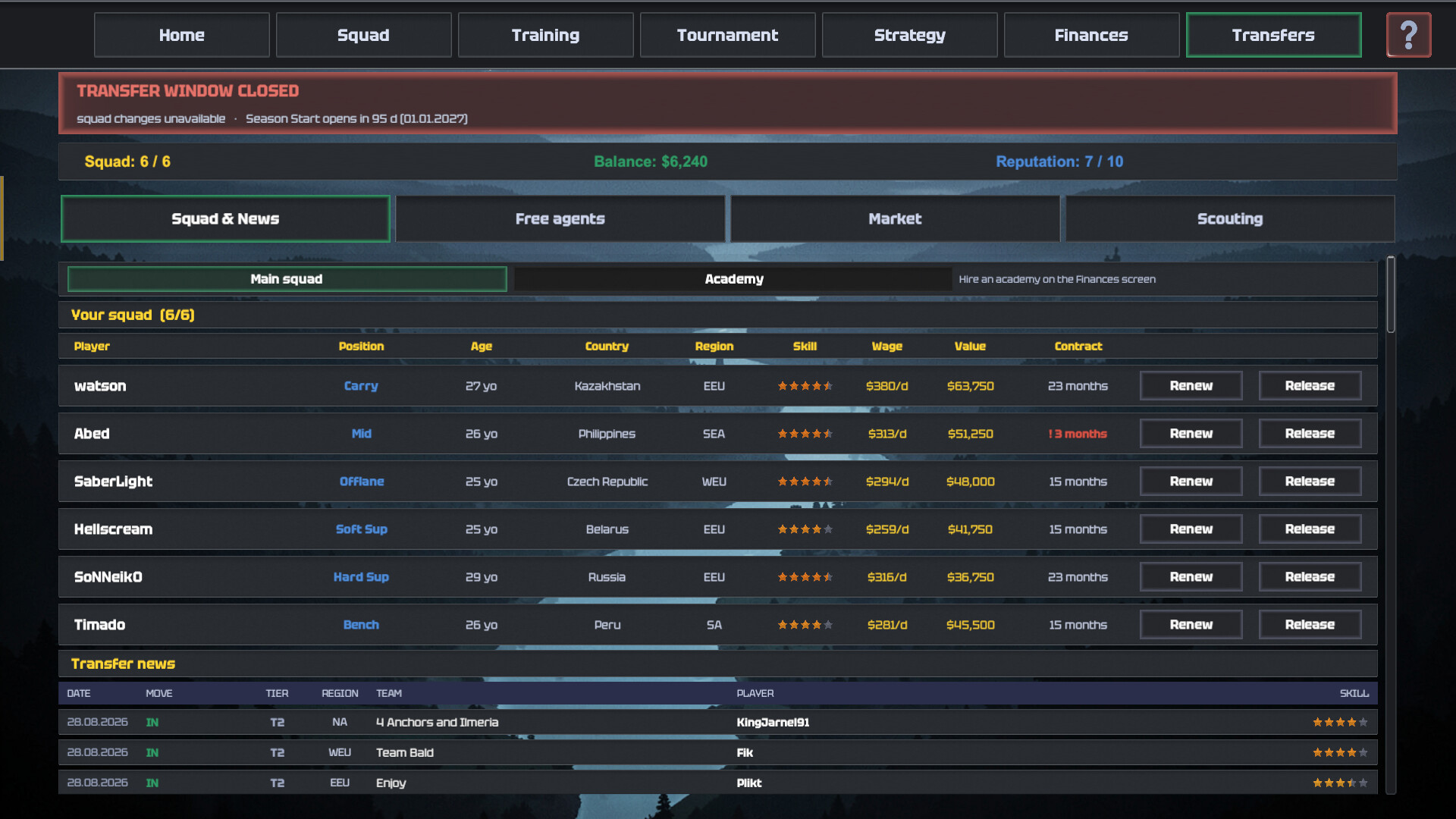Viewport: 1456px width, 819px height.
Task: Switch to the Training tab
Action: (x=546, y=35)
